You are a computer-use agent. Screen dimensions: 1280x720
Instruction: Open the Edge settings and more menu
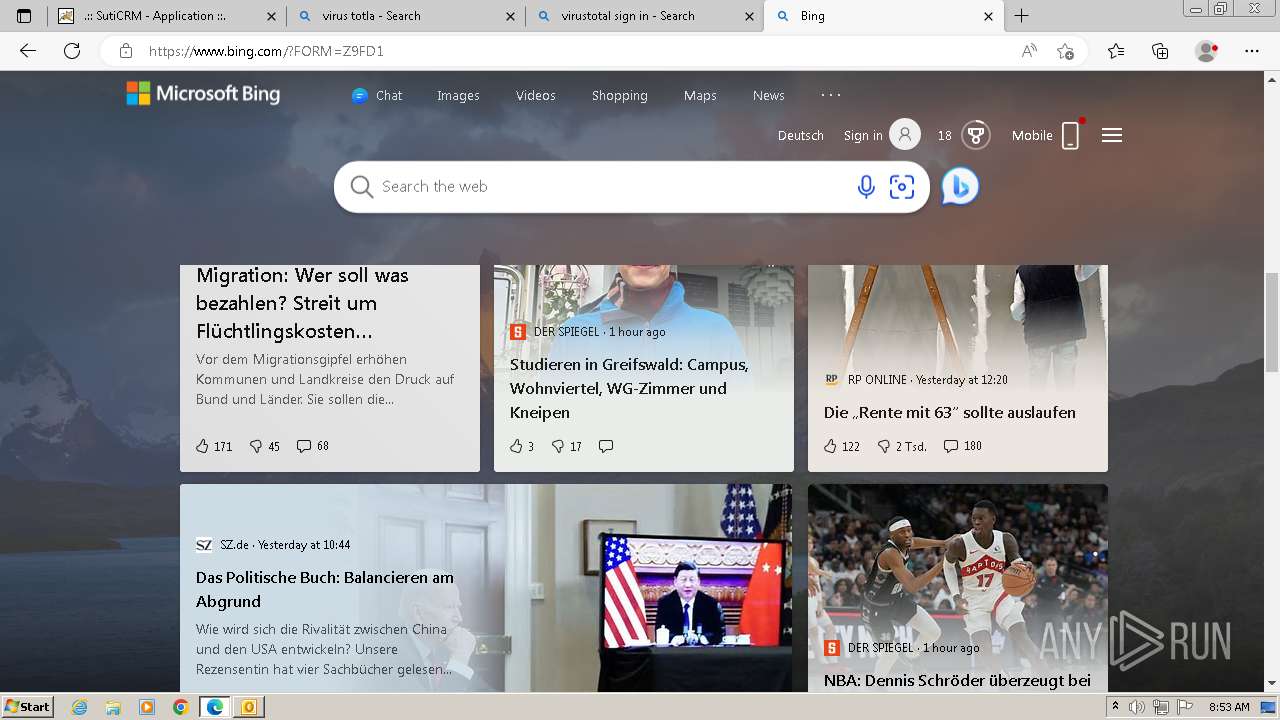coord(1252,51)
